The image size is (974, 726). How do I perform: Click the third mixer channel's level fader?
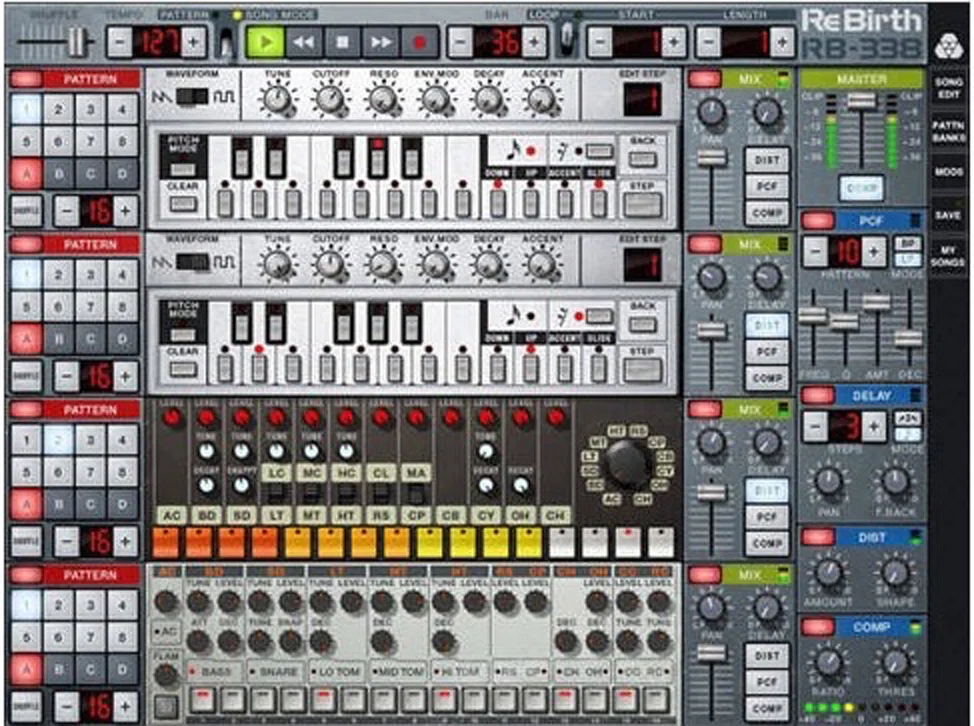tap(711, 493)
